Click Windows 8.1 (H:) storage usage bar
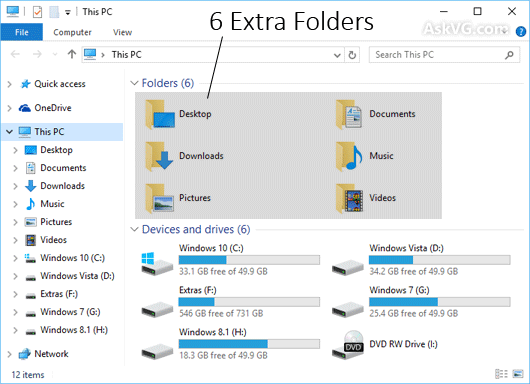530x384 pixels. (x=249, y=344)
